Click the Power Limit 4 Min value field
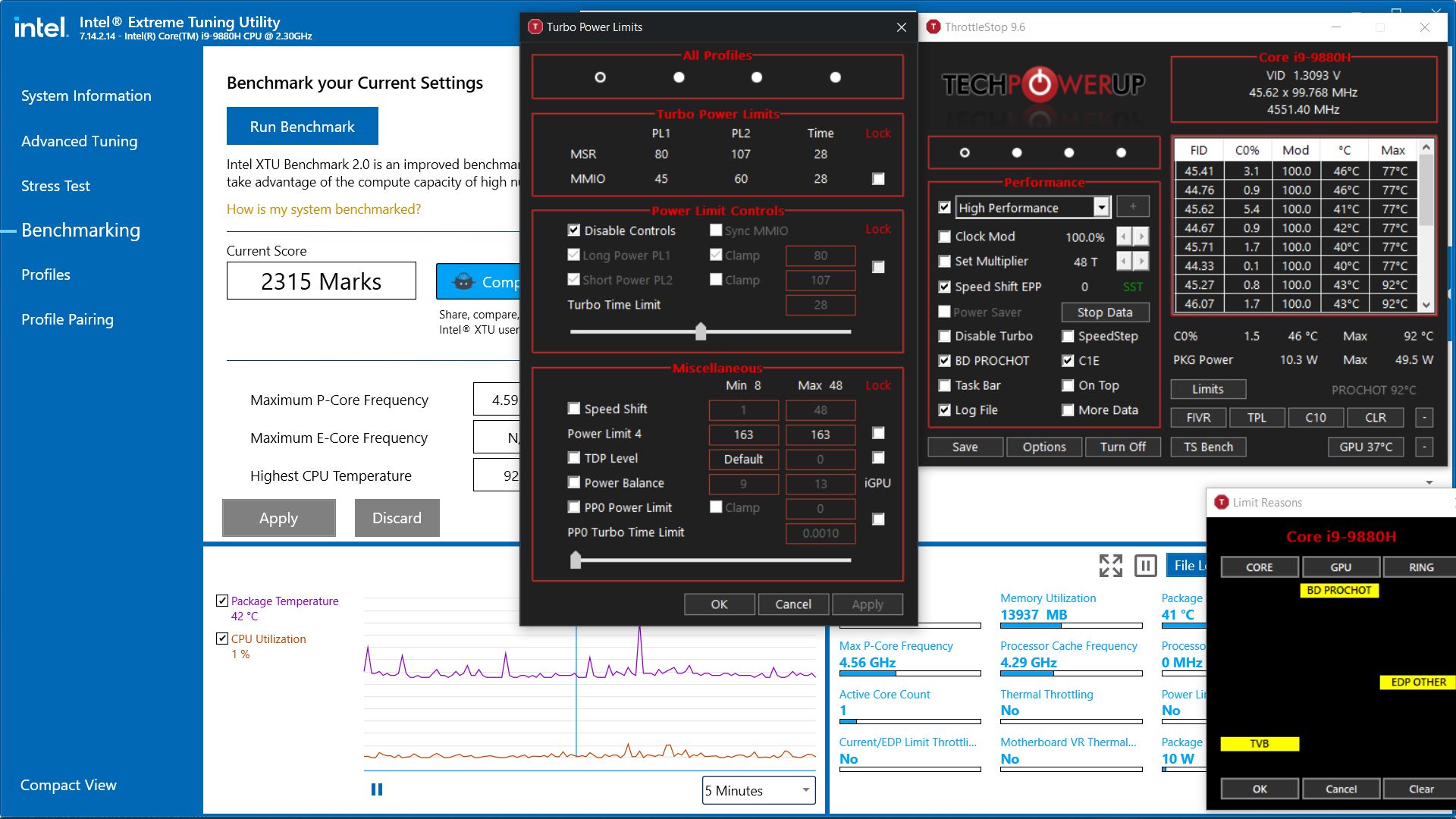The width and height of the screenshot is (1456, 819). point(743,435)
